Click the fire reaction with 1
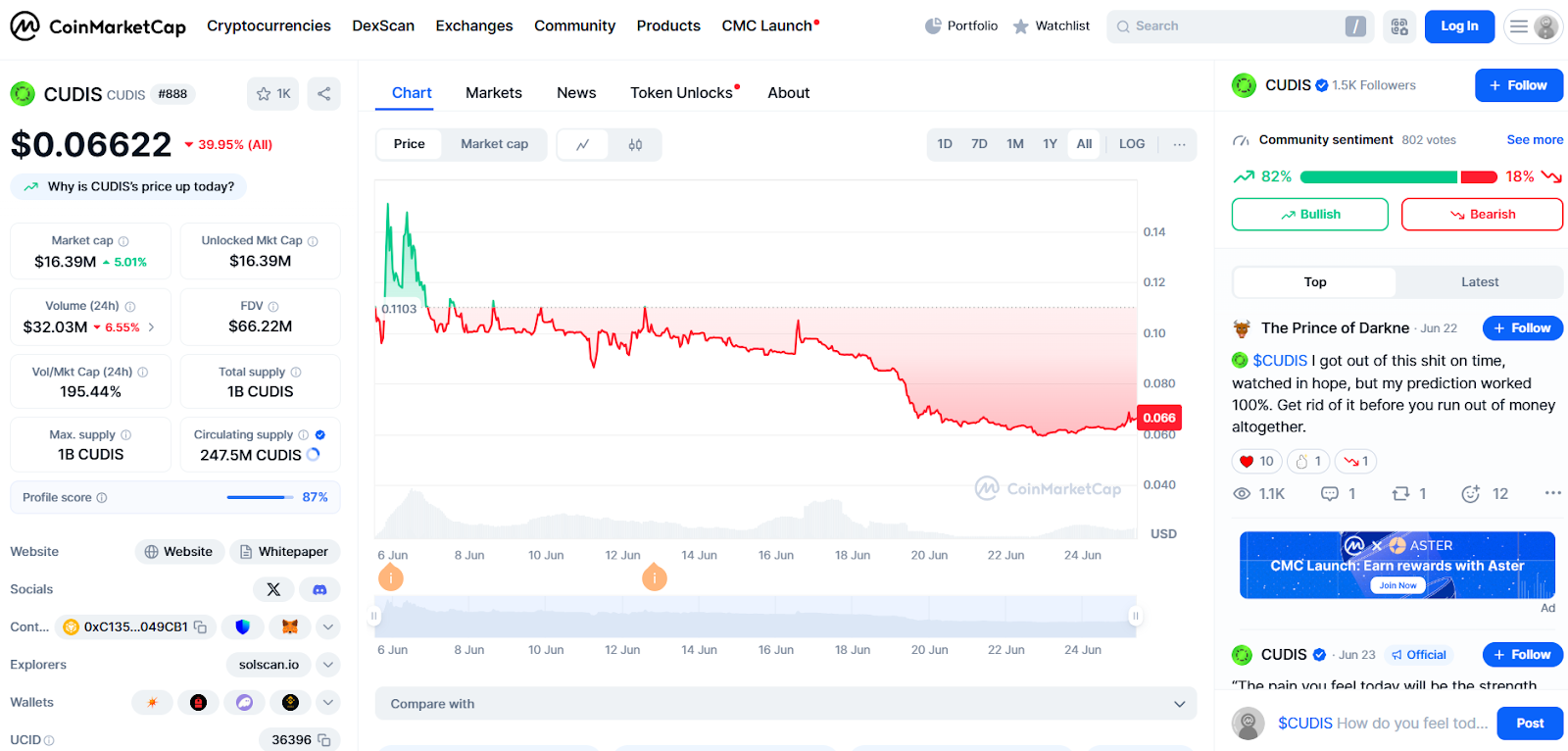Screen dimensions: 1568x751 1308,461
